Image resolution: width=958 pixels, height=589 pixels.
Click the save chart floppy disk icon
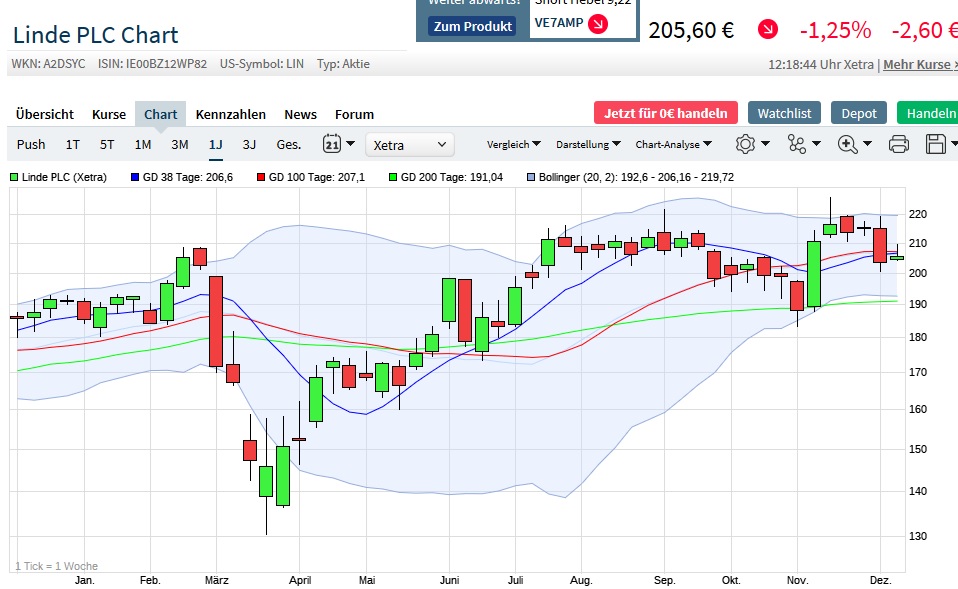(938, 144)
